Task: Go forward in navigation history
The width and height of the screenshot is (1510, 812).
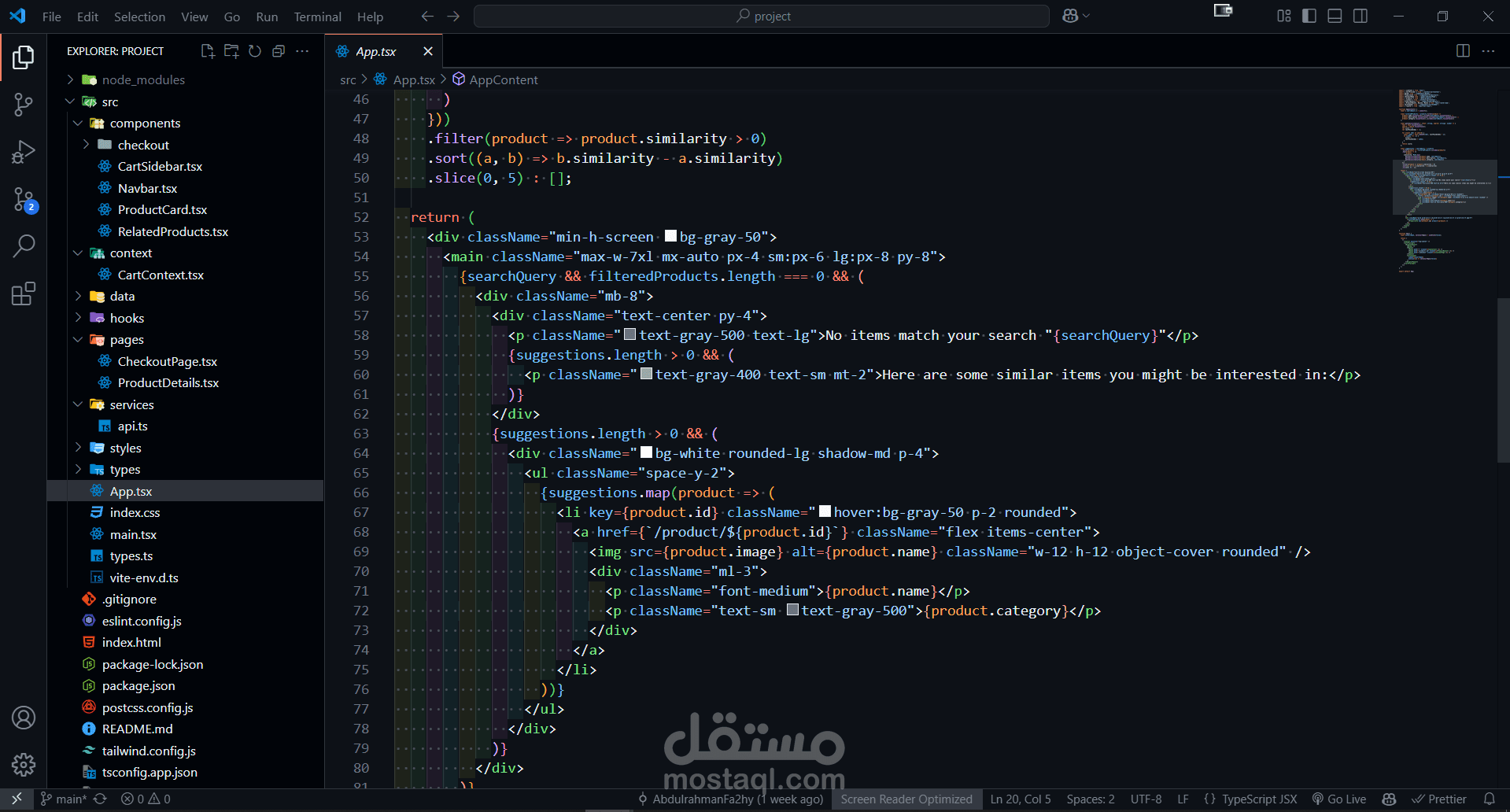Action: (x=453, y=17)
